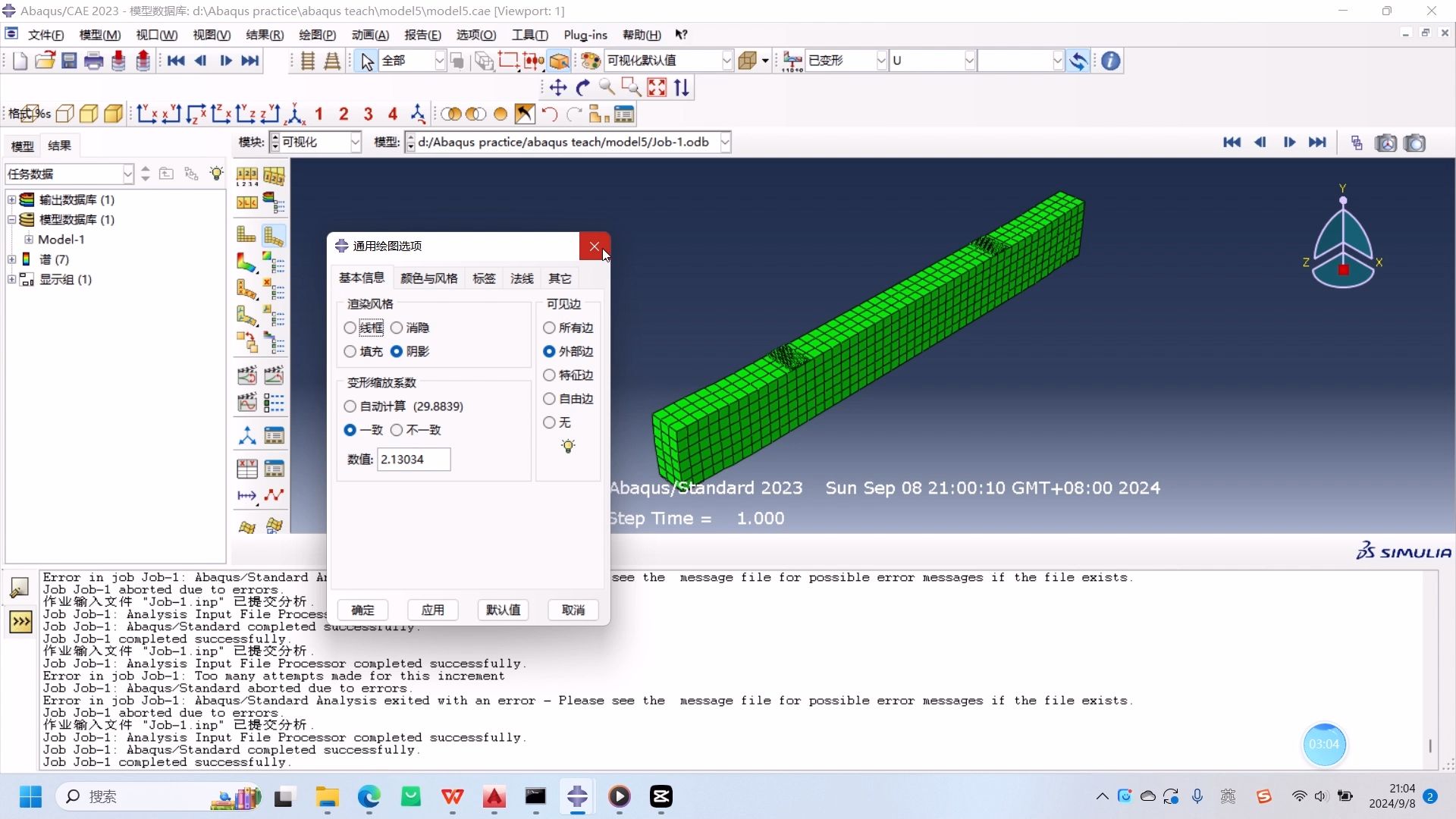Image resolution: width=1456 pixels, height=819 pixels.
Task: Click the Save model database icon
Action: click(x=69, y=61)
